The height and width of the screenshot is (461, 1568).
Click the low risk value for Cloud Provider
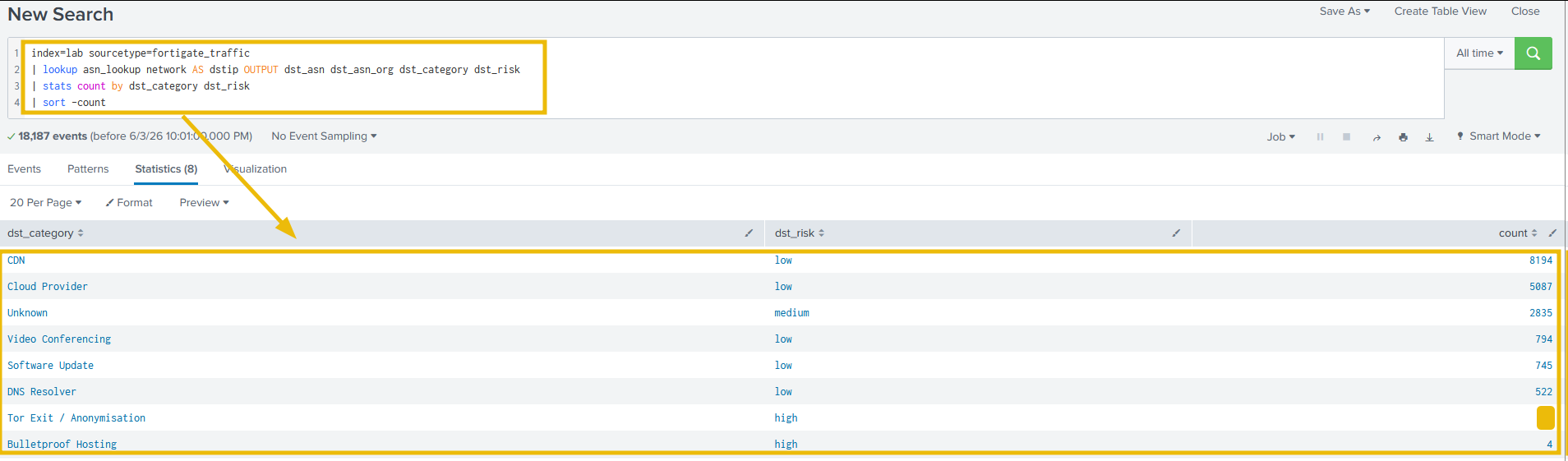tap(783, 287)
